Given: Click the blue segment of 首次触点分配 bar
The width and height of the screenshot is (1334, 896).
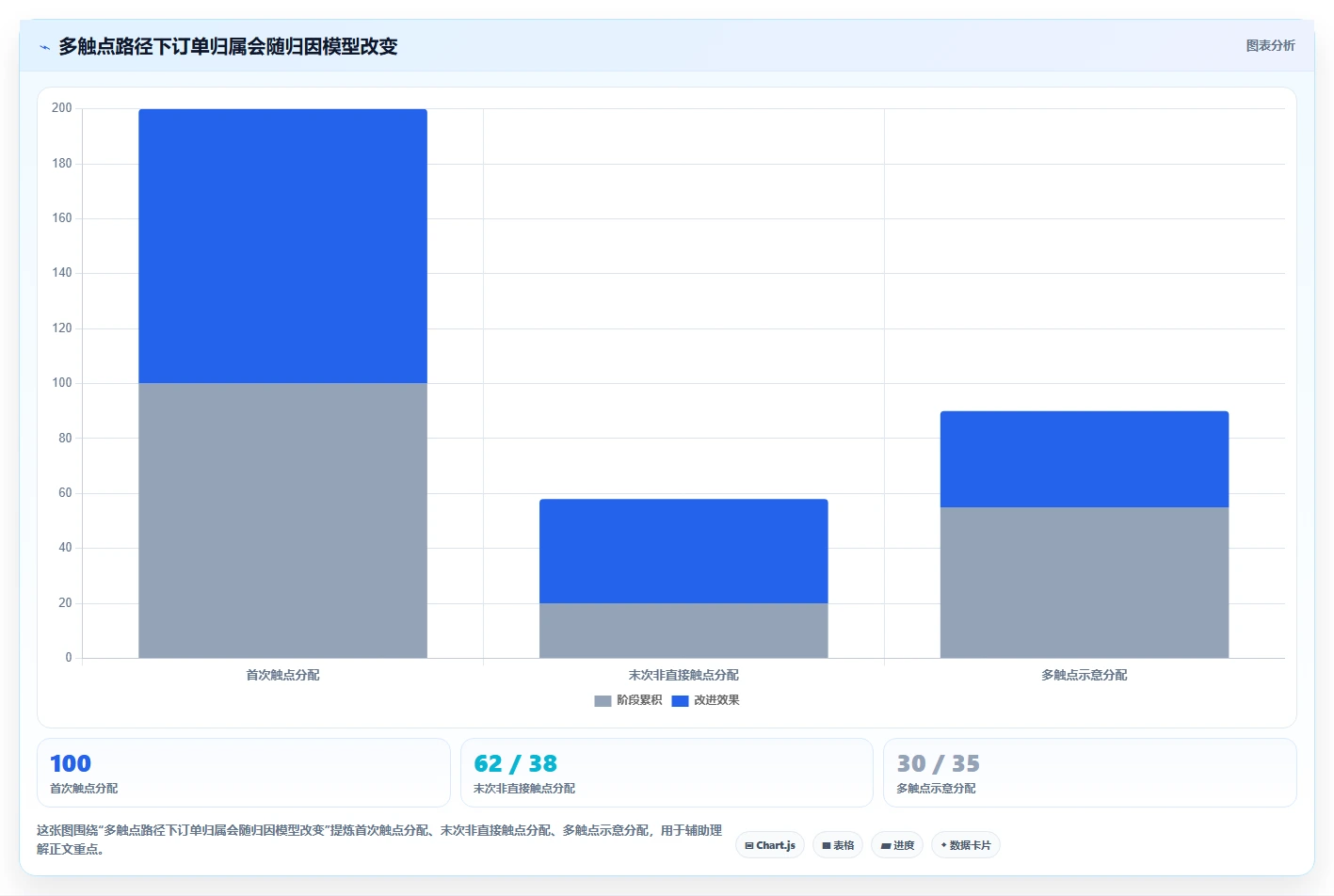Looking at the screenshot, I should pyautogui.click(x=282, y=246).
